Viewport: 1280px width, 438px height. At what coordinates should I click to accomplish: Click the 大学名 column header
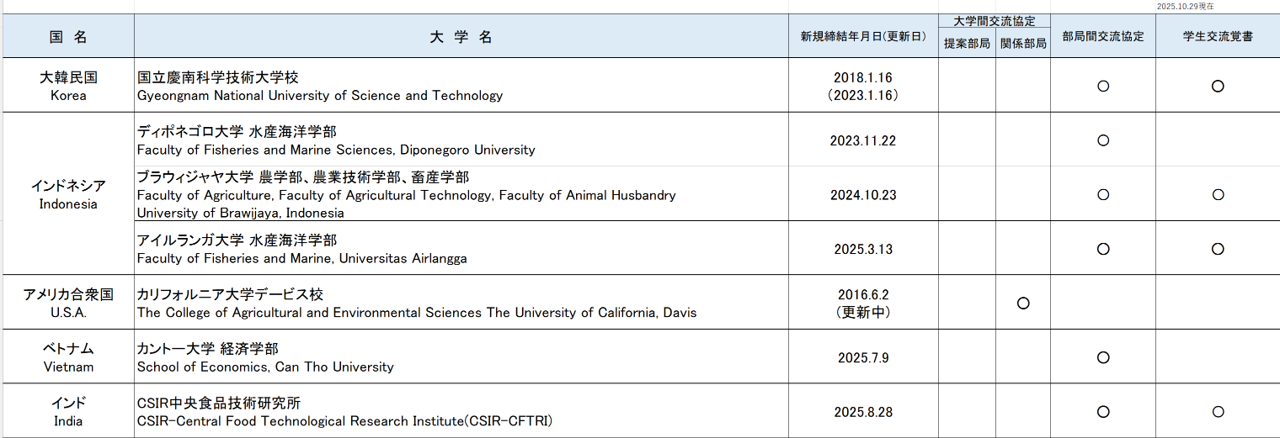tap(461, 37)
